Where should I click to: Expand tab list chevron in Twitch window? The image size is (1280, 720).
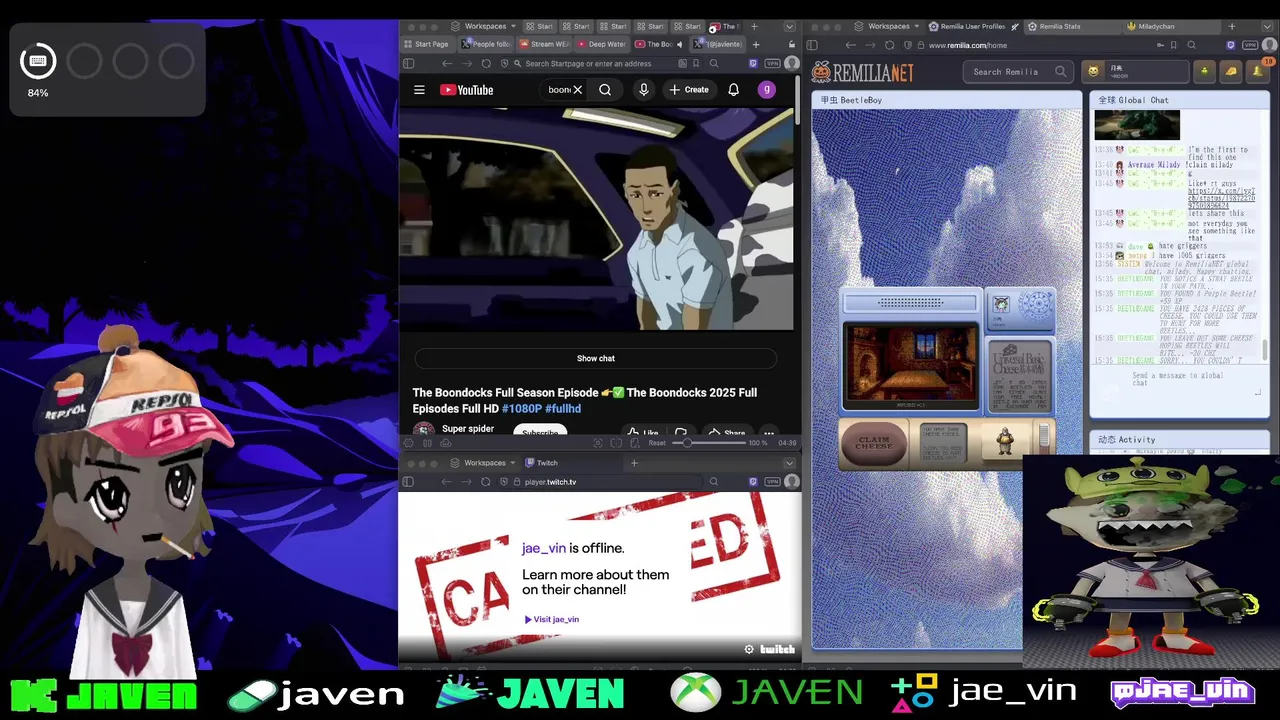789,463
